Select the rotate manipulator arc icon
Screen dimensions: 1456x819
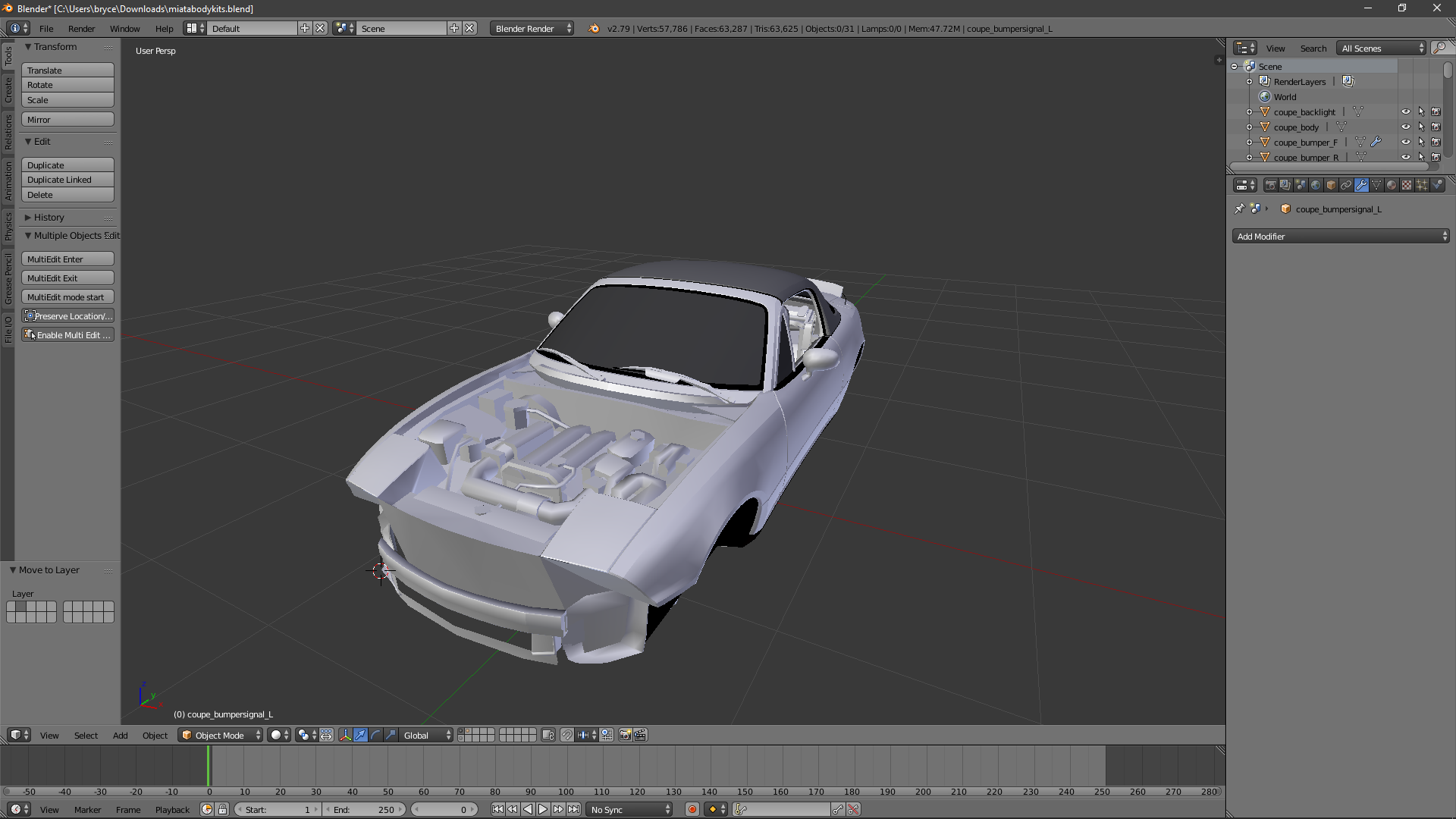[375, 735]
